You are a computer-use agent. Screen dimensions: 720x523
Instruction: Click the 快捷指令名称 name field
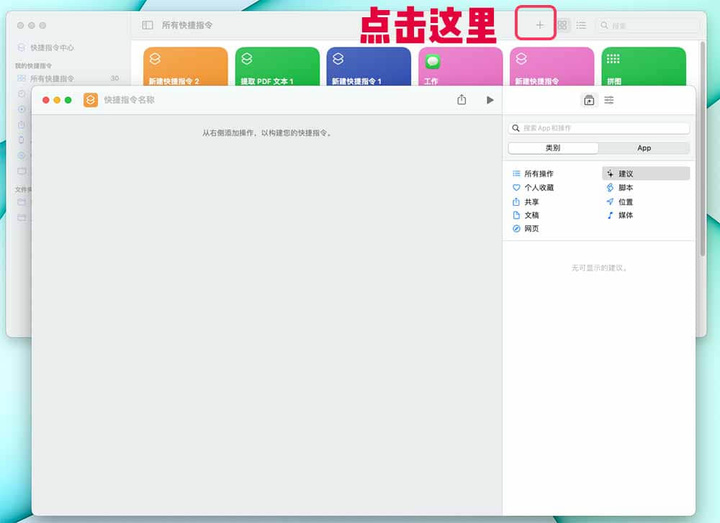[129, 100]
